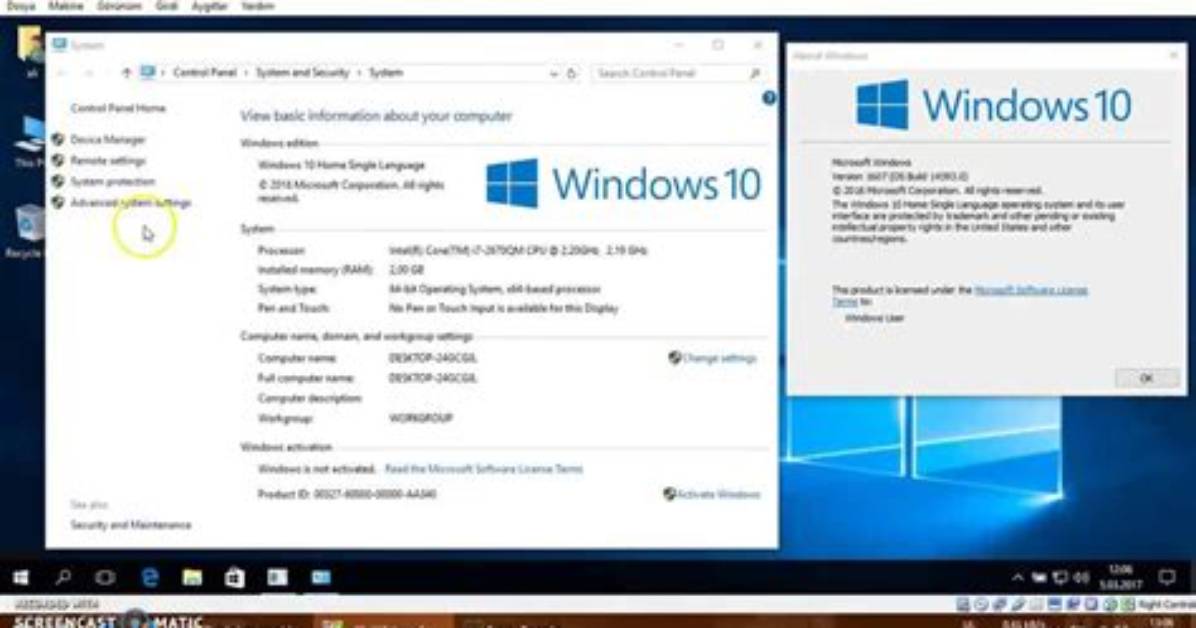The height and width of the screenshot is (628, 1196).
Task: Open the Windows Start menu
Action: pos(21,578)
